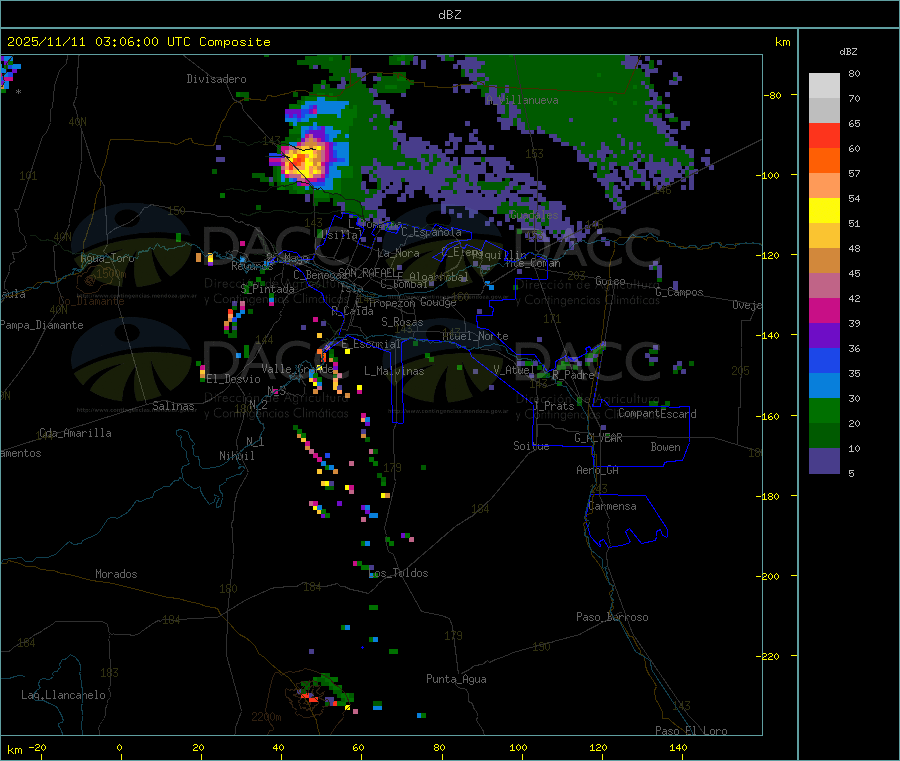Click the 'E_Escorial' location label
The image size is (900, 761).
pos(371,344)
